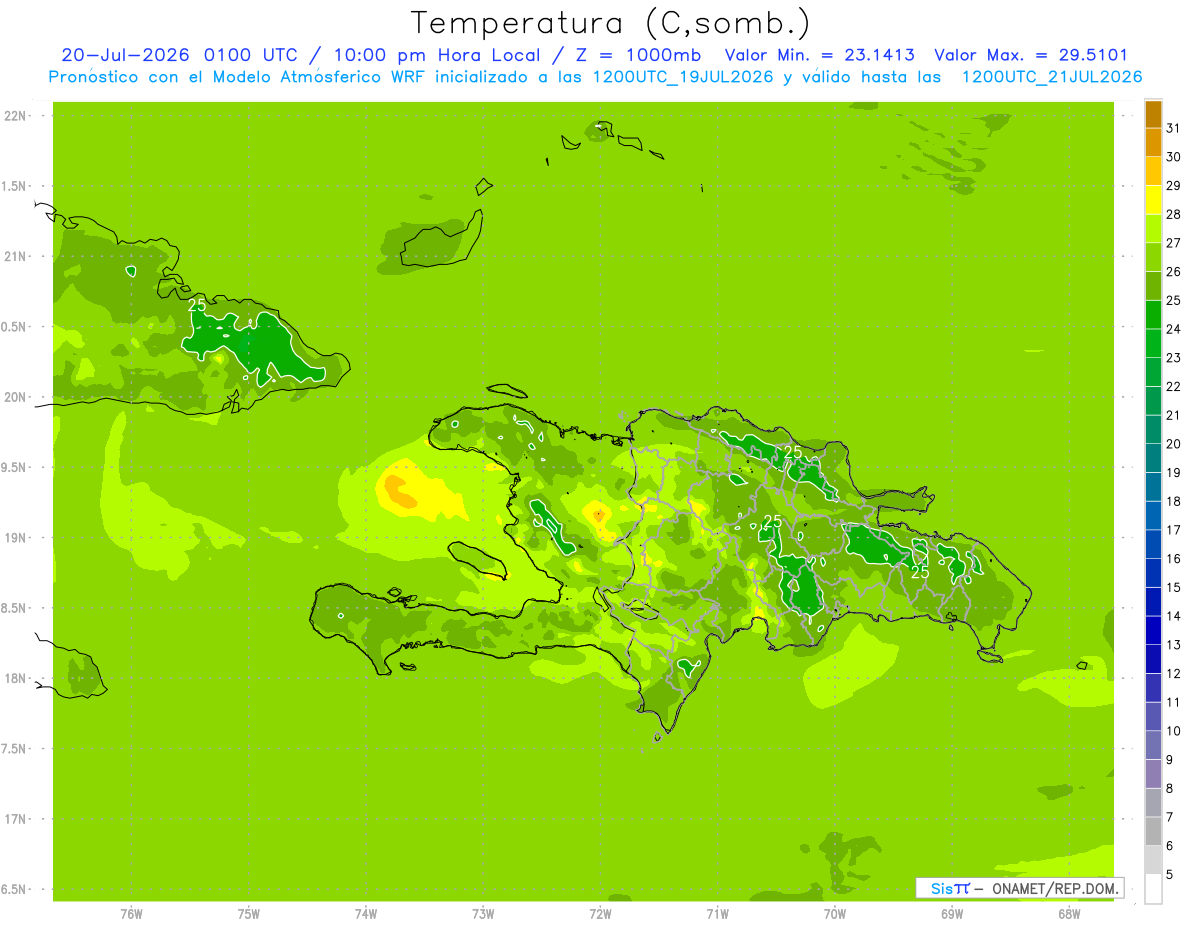This screenshot has height=927, width=1200.
Task: Click the latitude axis label "22N"
Action: coord(15,116)
